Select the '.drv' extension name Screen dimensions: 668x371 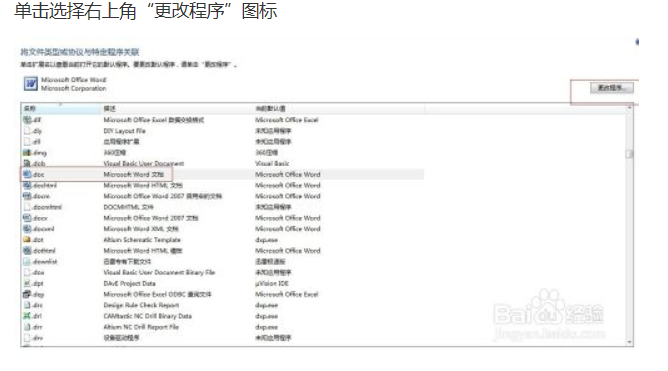[38, 338]
